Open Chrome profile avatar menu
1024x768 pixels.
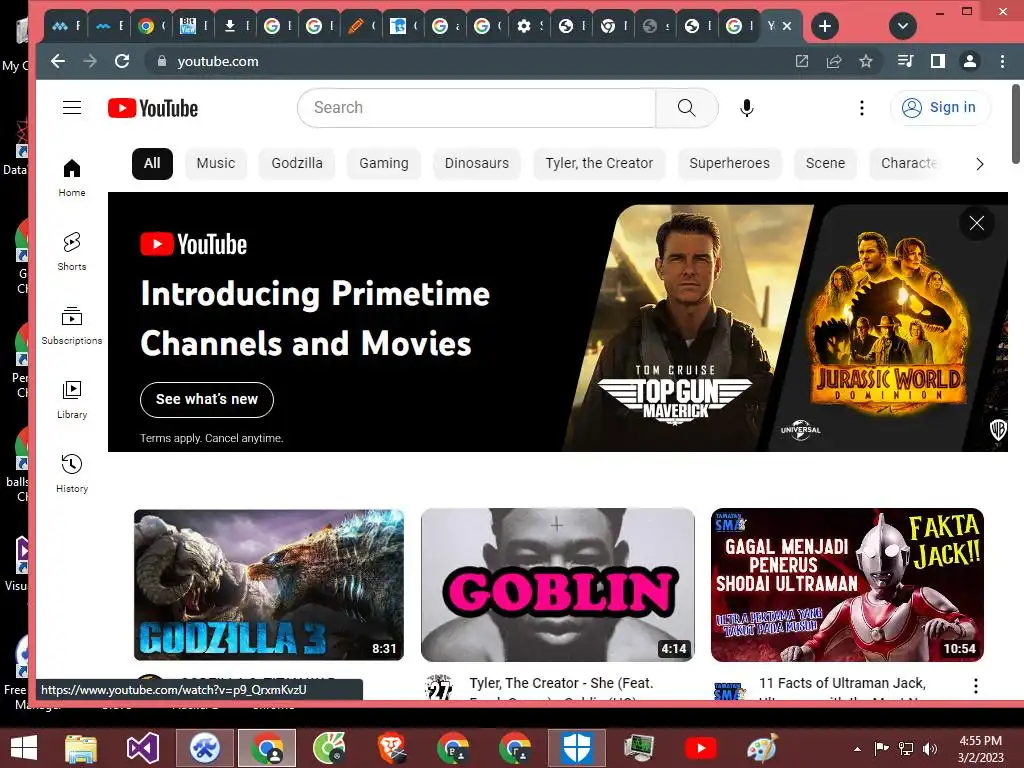970,61
